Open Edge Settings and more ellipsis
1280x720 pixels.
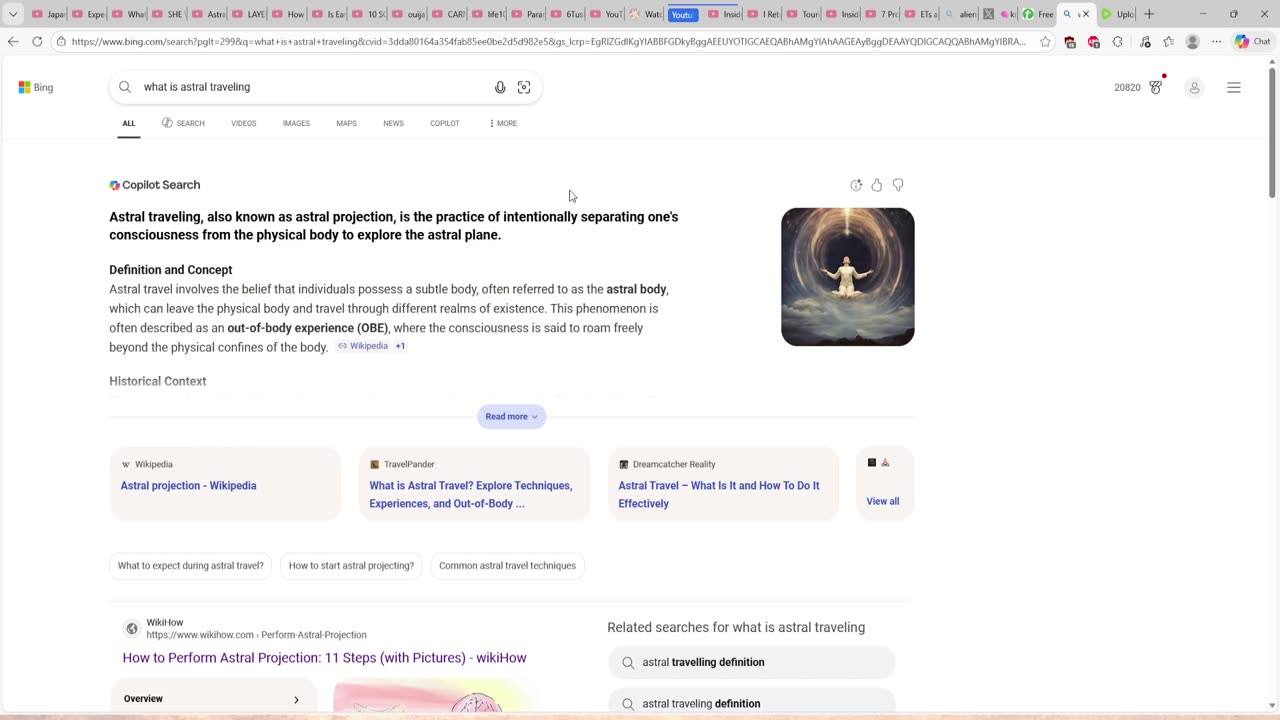[x=1216, y=42]
